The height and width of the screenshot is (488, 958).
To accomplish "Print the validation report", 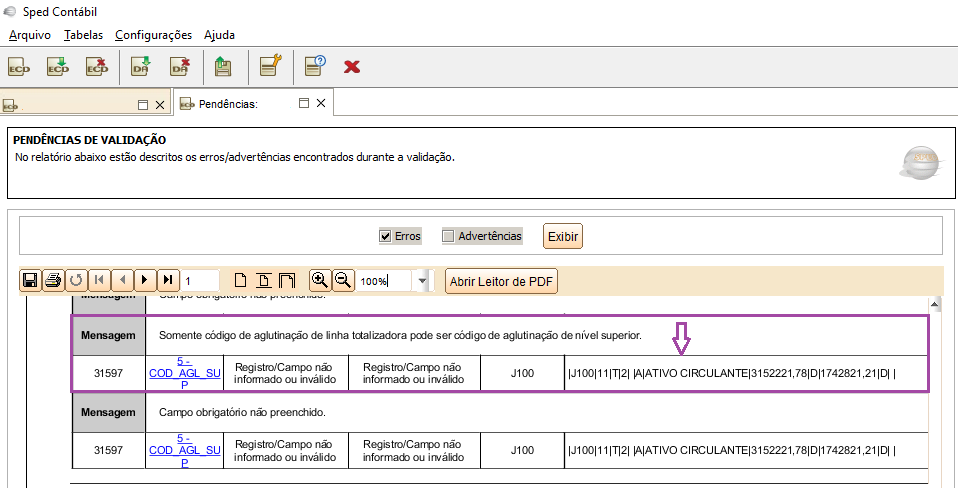I will (53, 280).
